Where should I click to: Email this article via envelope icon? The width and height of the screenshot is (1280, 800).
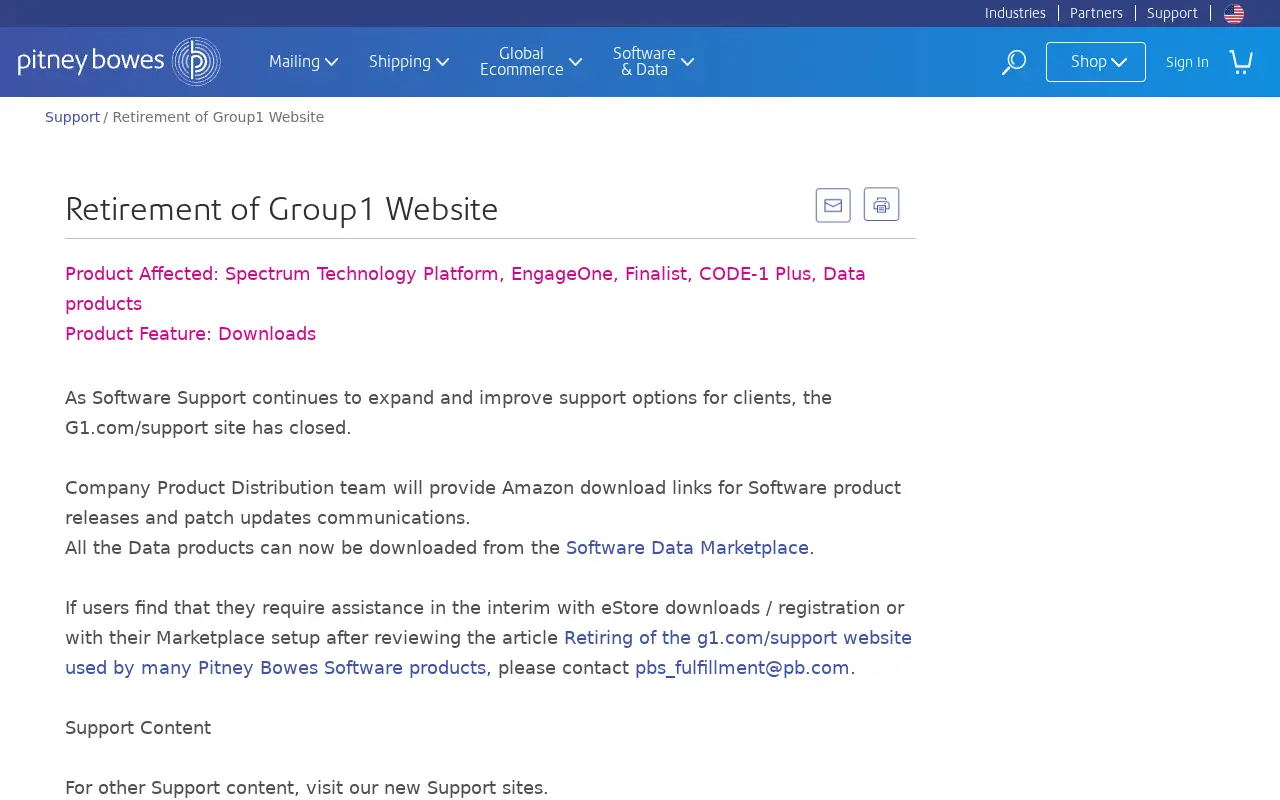point(833,205)
